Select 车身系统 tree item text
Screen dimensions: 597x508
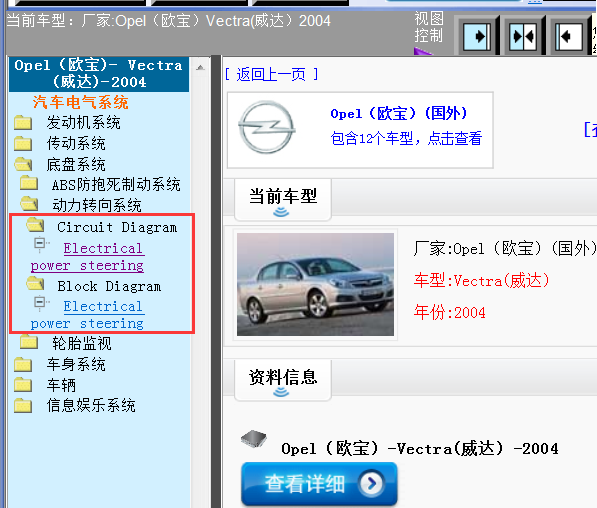pyautogui.click(x=76, y=364)
